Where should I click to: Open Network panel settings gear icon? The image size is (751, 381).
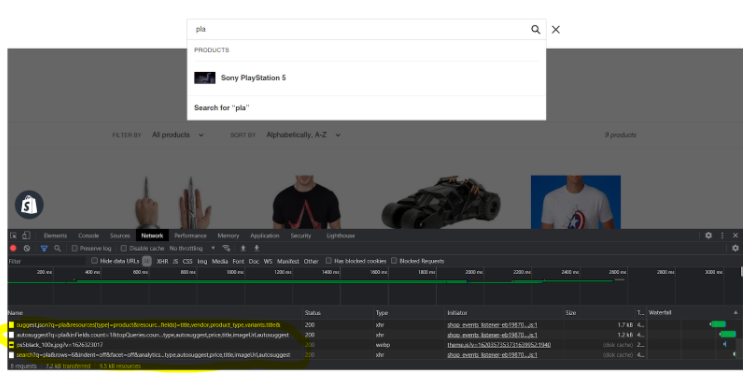(x=735, y=248)
